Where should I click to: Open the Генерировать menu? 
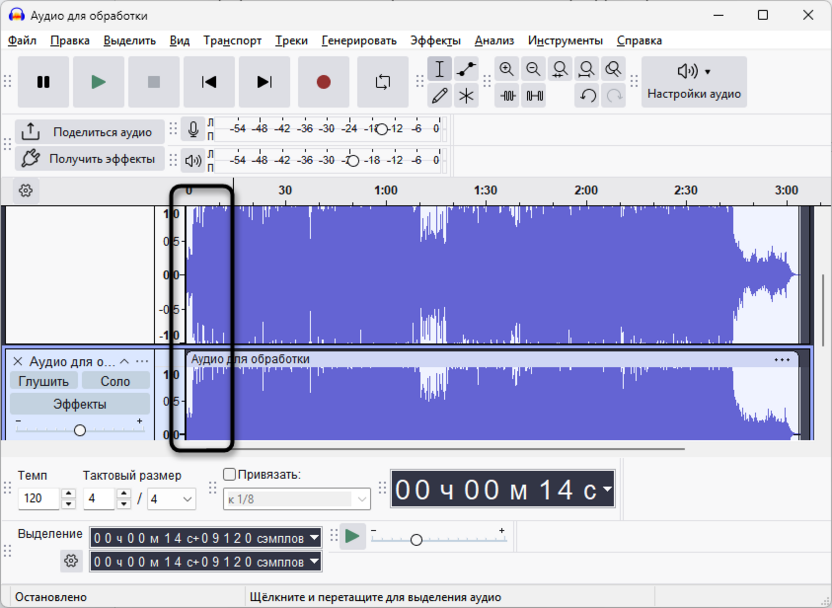(x=359, y=40)
